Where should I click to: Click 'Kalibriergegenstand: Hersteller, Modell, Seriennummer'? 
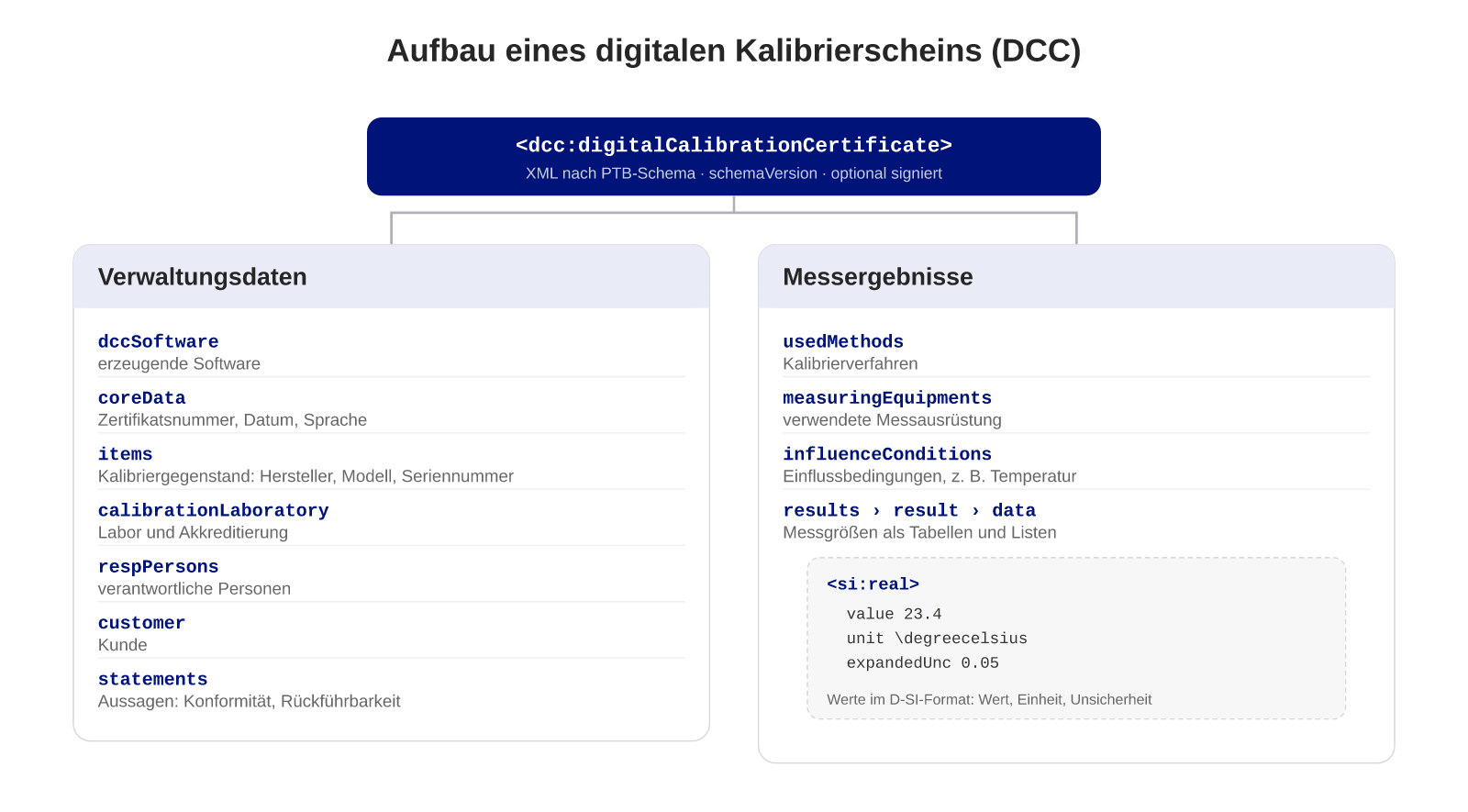point(306,476)
